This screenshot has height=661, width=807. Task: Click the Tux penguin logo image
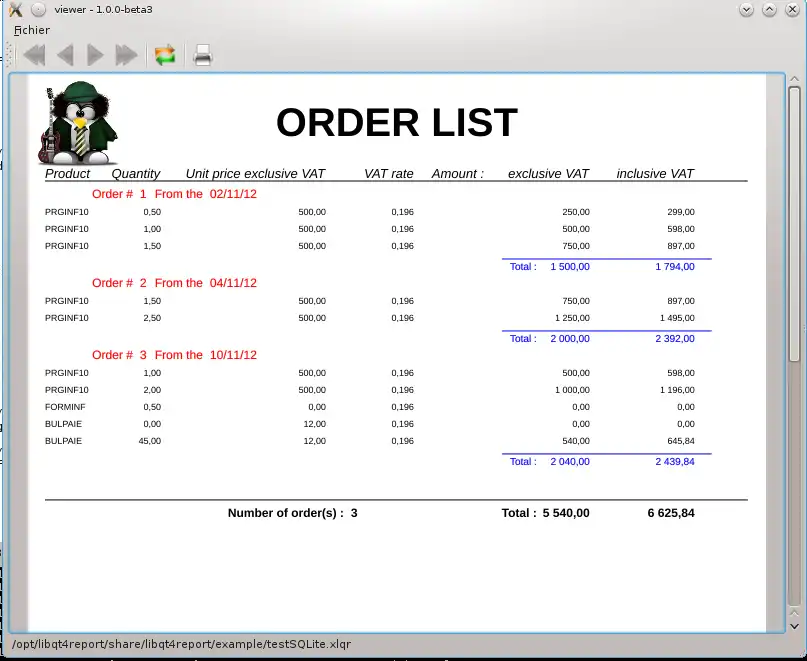pos(78,123)
